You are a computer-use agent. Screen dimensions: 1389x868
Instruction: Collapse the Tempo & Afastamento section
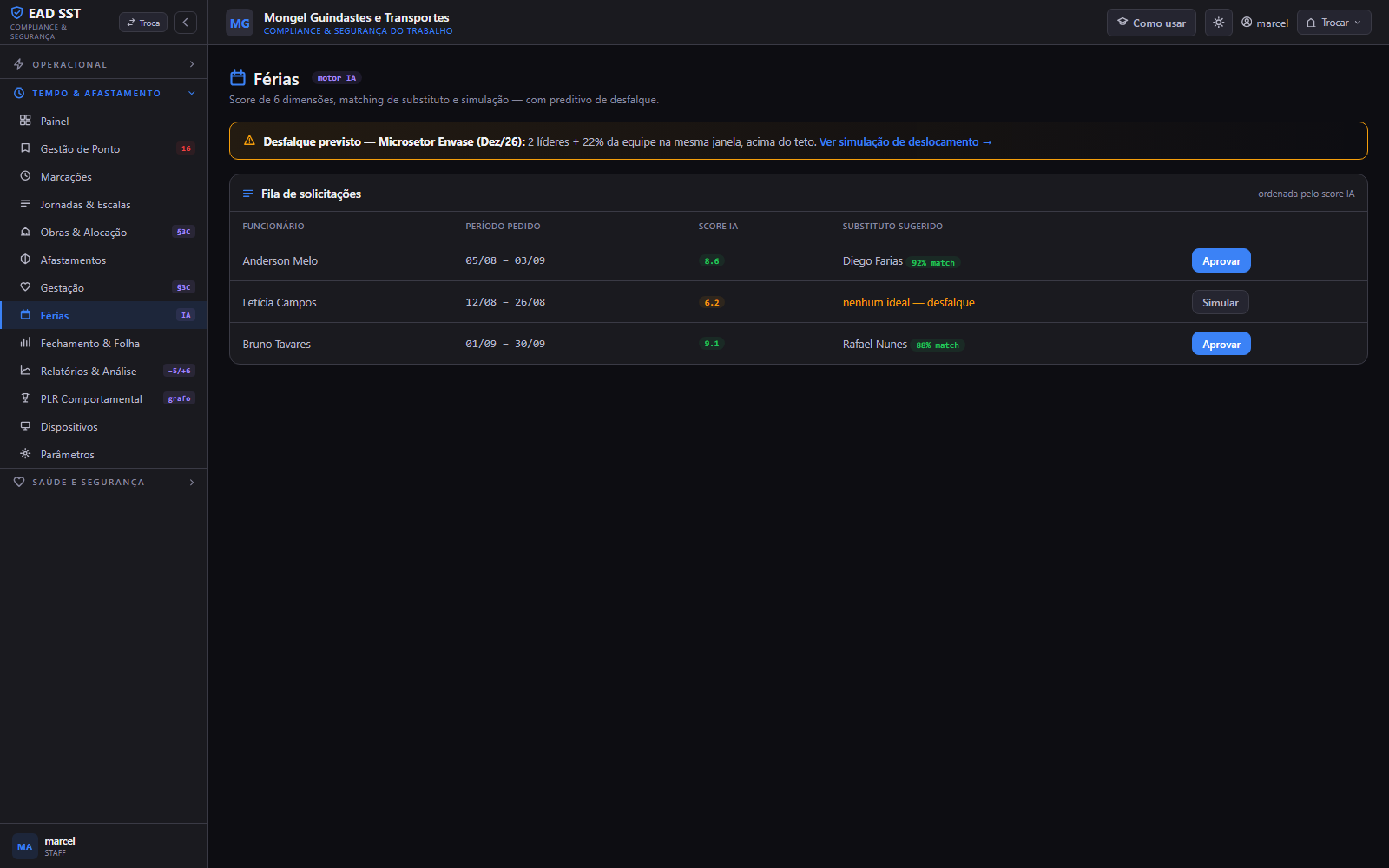(104, 93)
